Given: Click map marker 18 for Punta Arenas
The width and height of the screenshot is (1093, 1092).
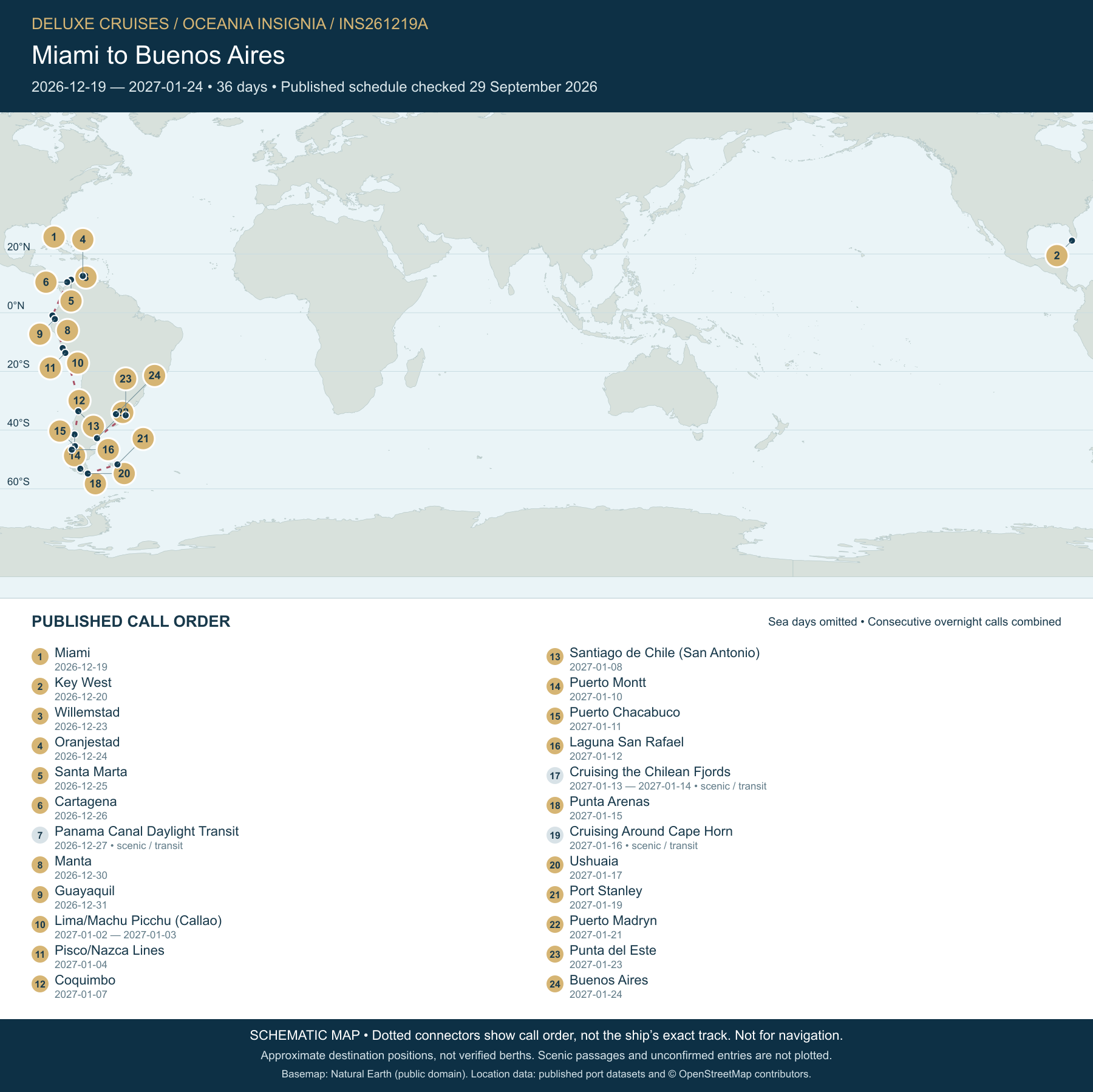Looking at the screenshot, I should tap(95, 484).
